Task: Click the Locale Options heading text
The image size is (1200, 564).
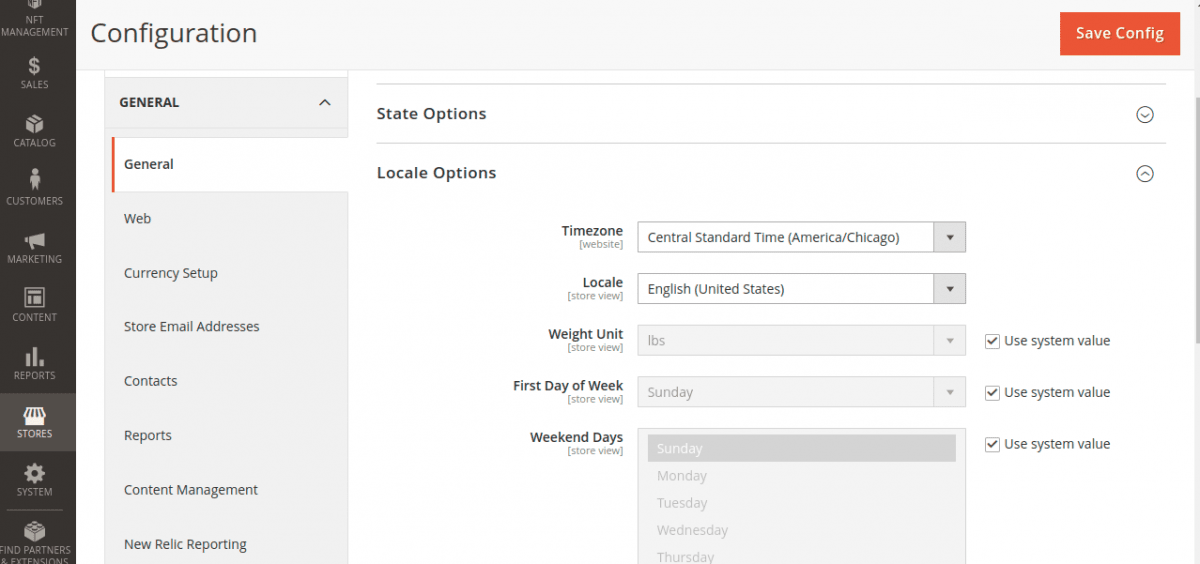Action: pyautogui.click(x=436, y=173)
